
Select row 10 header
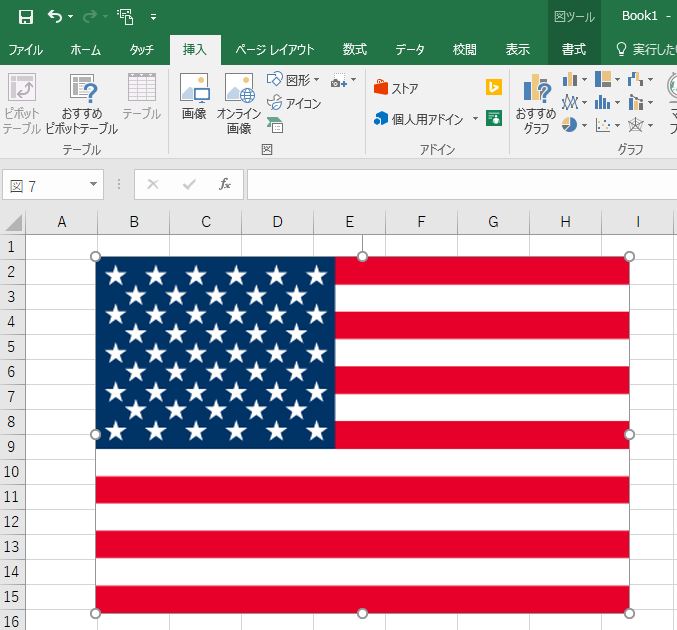point(12,472)
